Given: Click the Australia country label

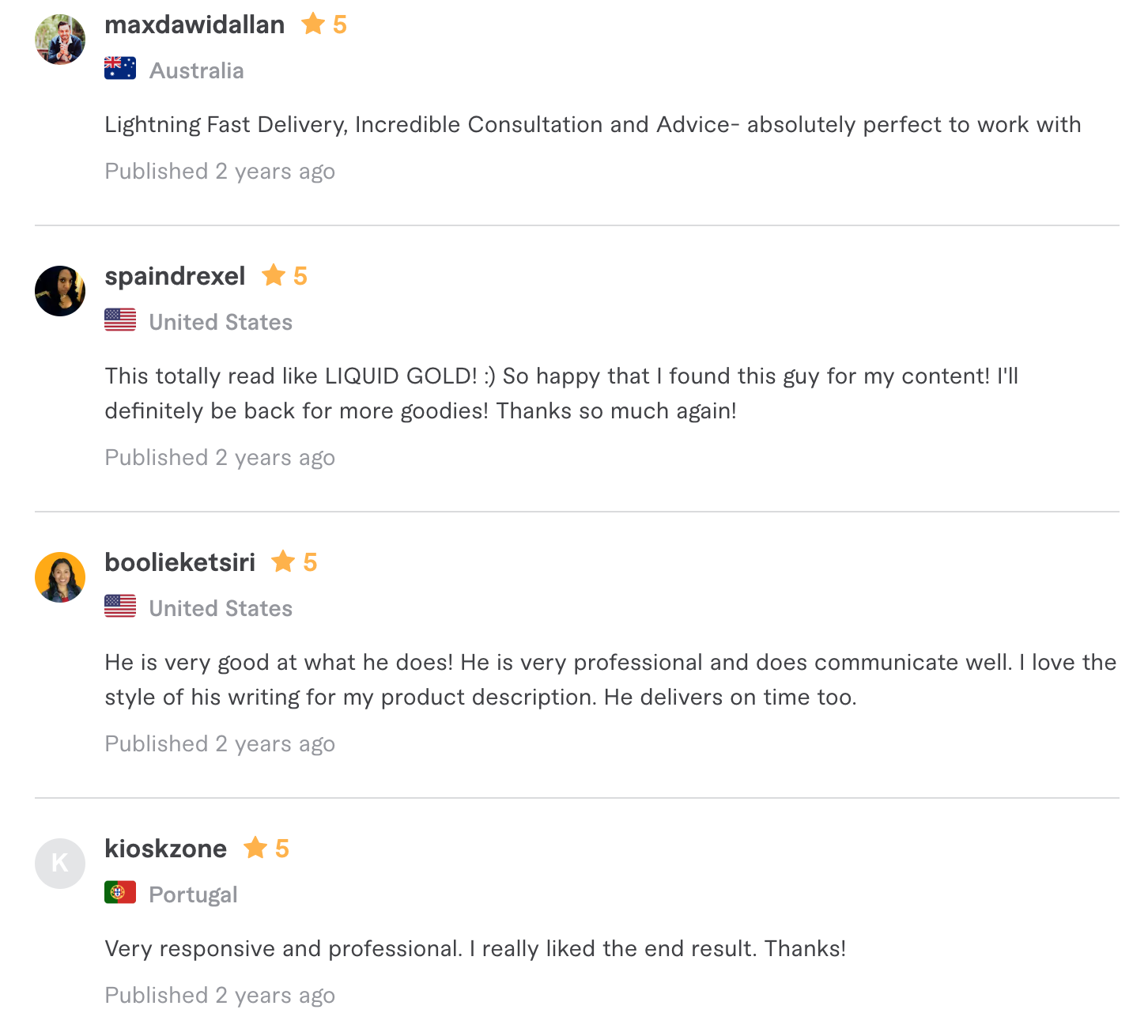Looking at the screenshot, I should point(196,70).
